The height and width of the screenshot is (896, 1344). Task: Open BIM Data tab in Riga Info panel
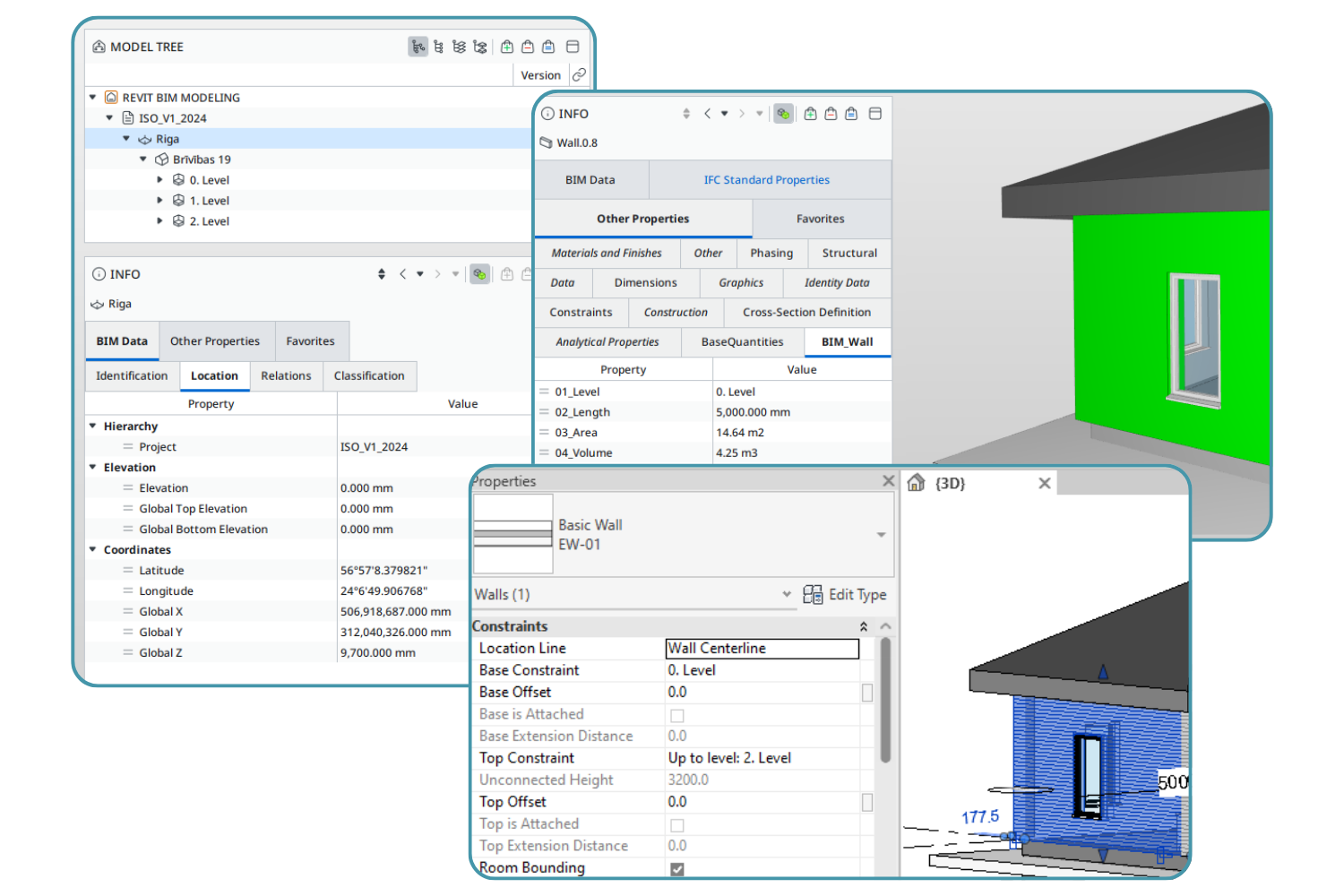[x=122, y=341]
